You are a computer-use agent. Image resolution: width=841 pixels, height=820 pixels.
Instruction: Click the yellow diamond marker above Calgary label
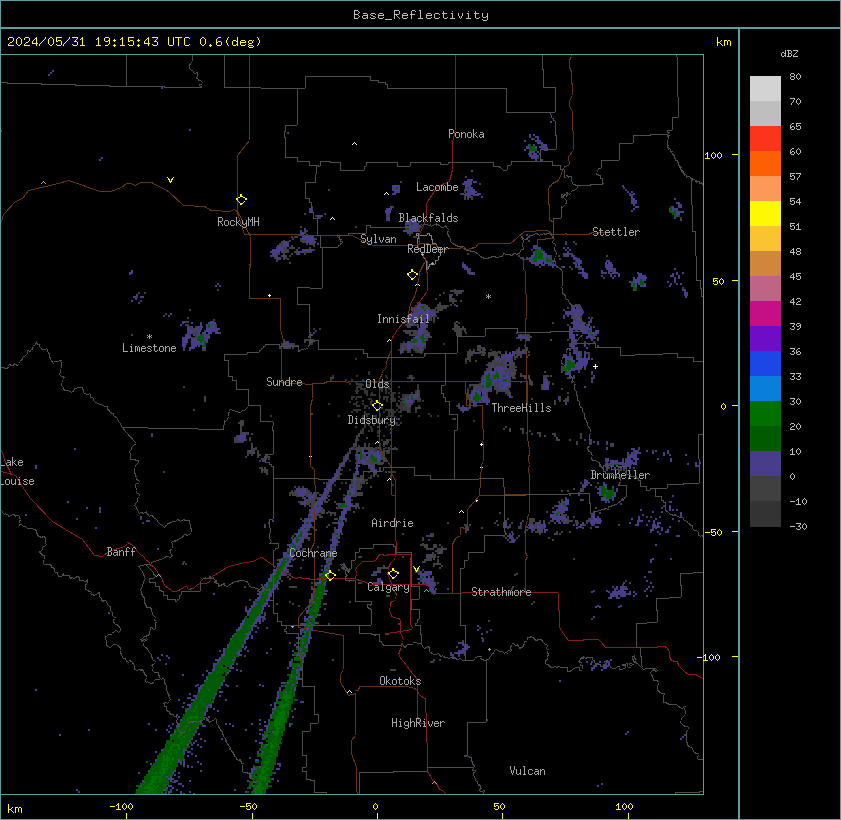[x=393, y=574]
